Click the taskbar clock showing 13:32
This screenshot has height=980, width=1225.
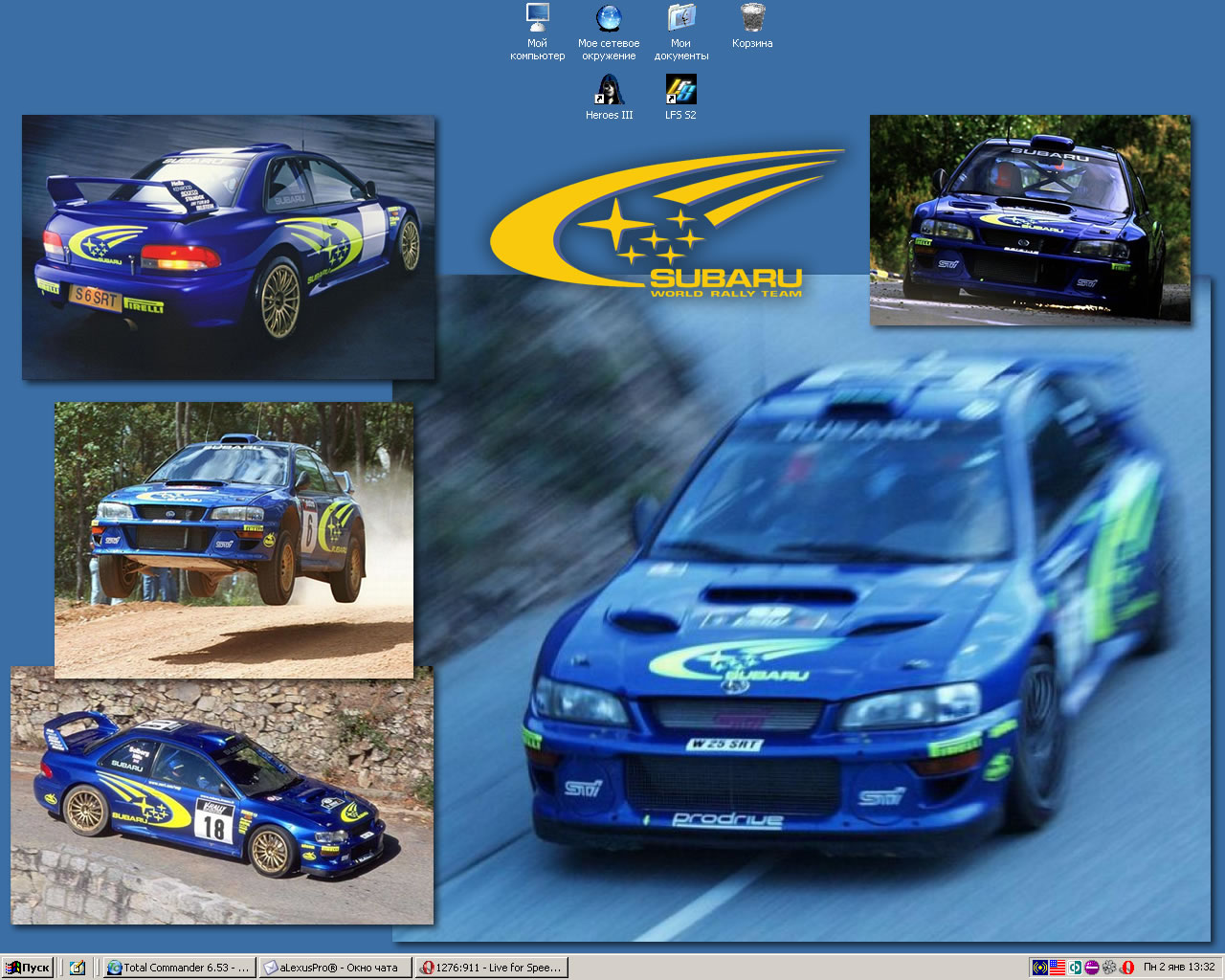tap(1179, 968)
